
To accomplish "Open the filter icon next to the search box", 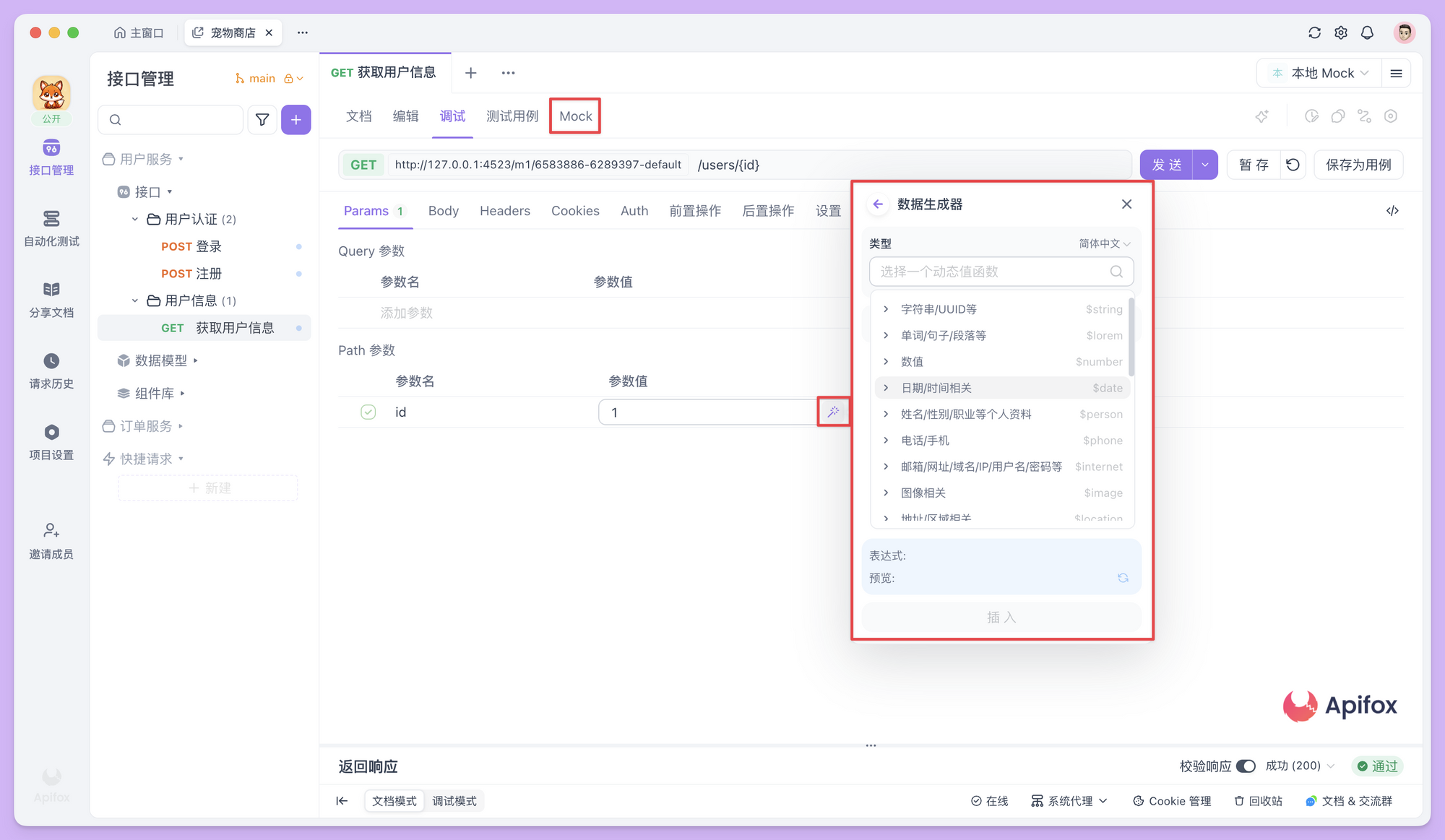I will click(262, 119).
